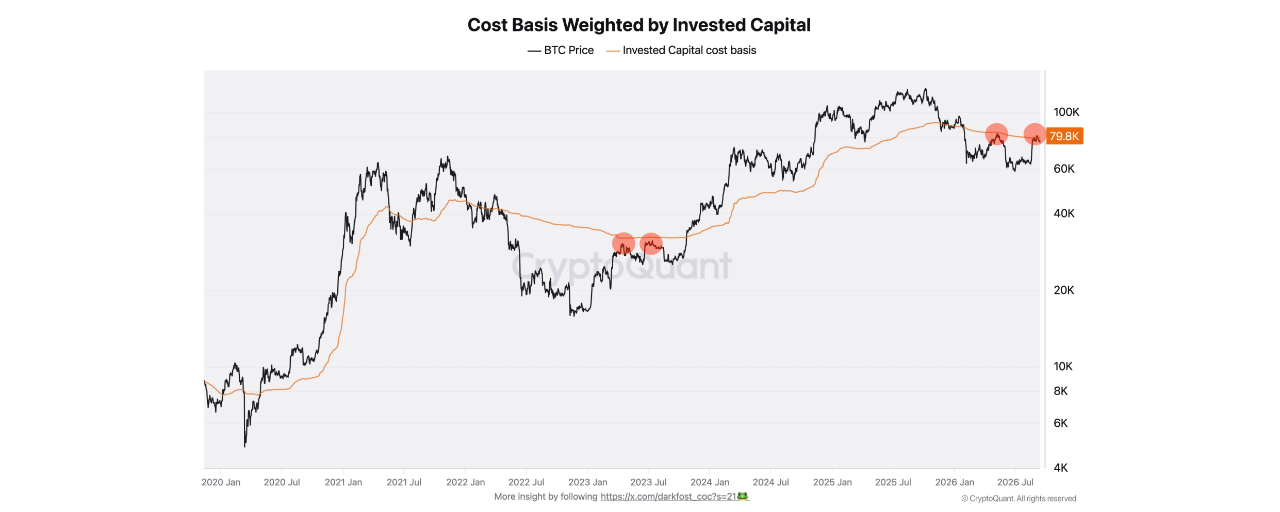Click the 4K y-axis label
The height and width of the screenshot is (512, 1280).
(x=1062, y=467)
